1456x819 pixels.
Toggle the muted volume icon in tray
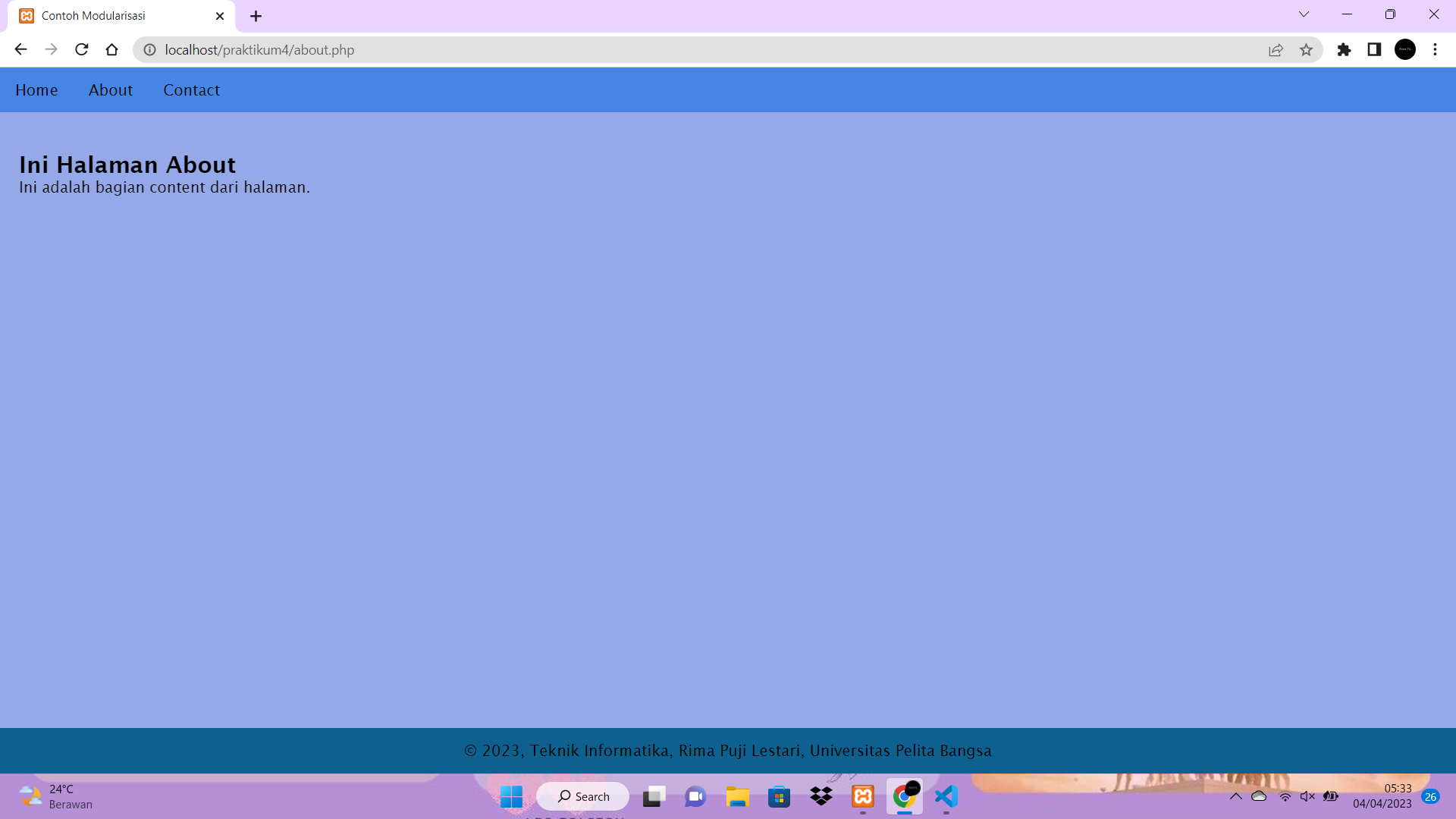pos(1307,796)
